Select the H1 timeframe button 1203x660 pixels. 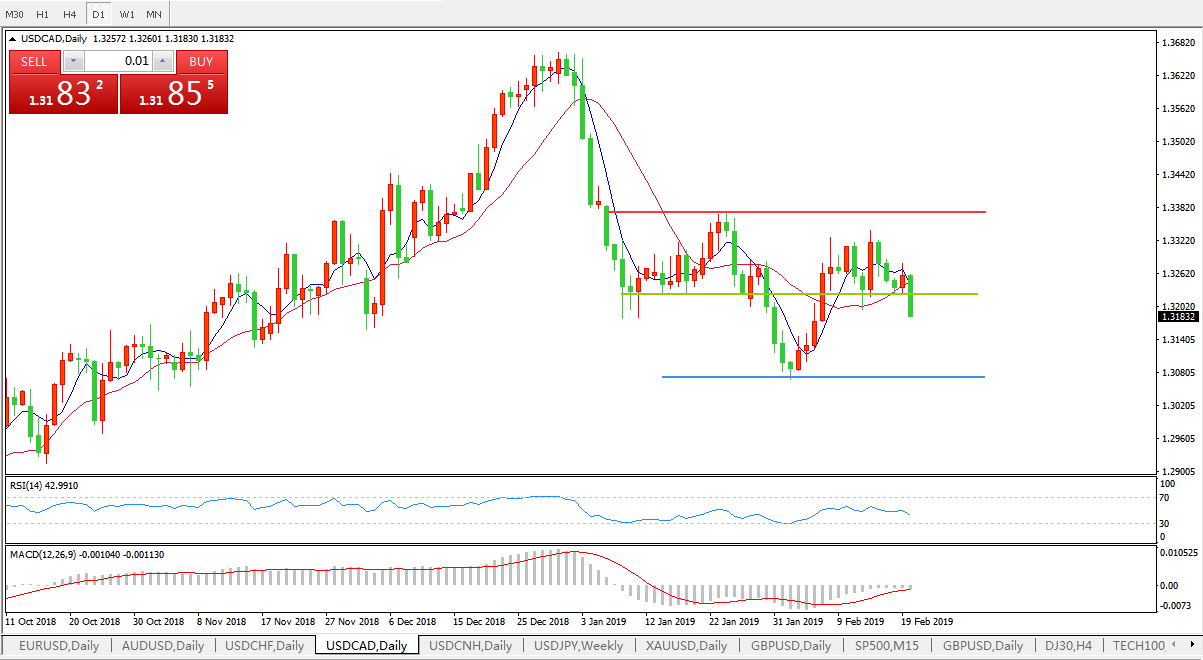click(x=42, y=15)
